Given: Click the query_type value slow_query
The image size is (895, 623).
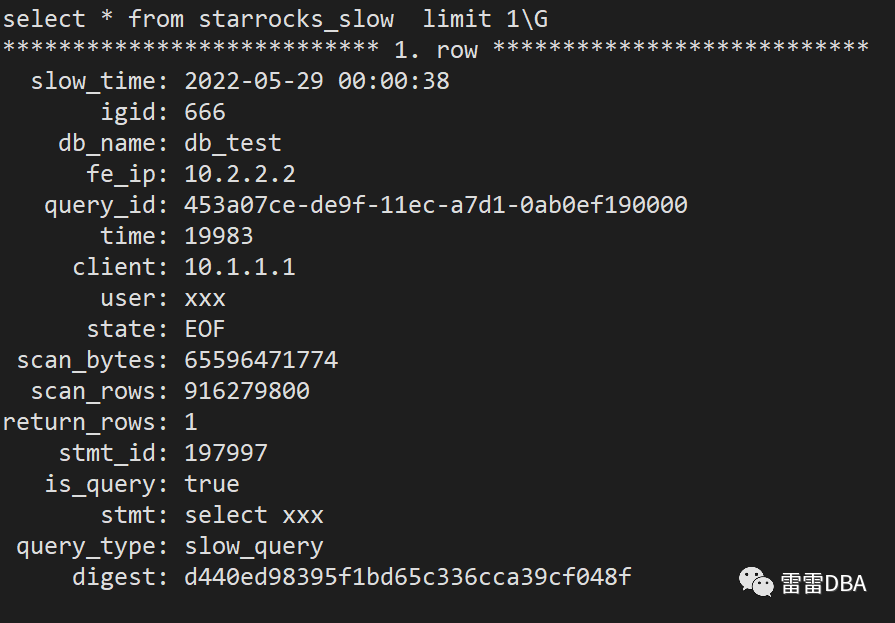Looking at the screenshot, I should (x=254, y=546).
